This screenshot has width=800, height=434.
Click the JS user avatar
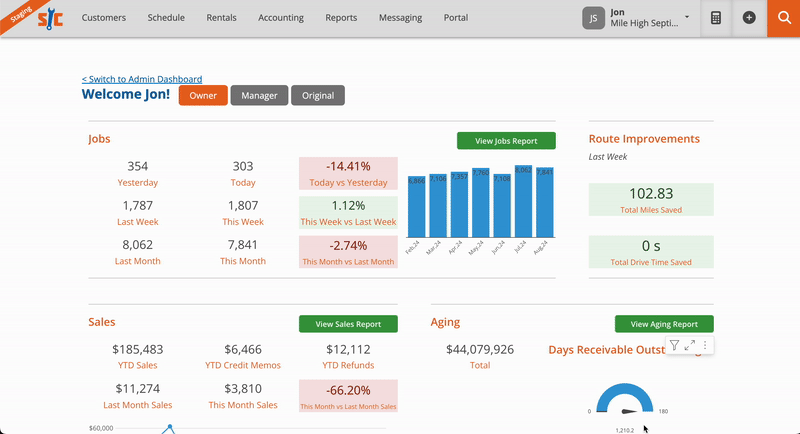point(593,18)
